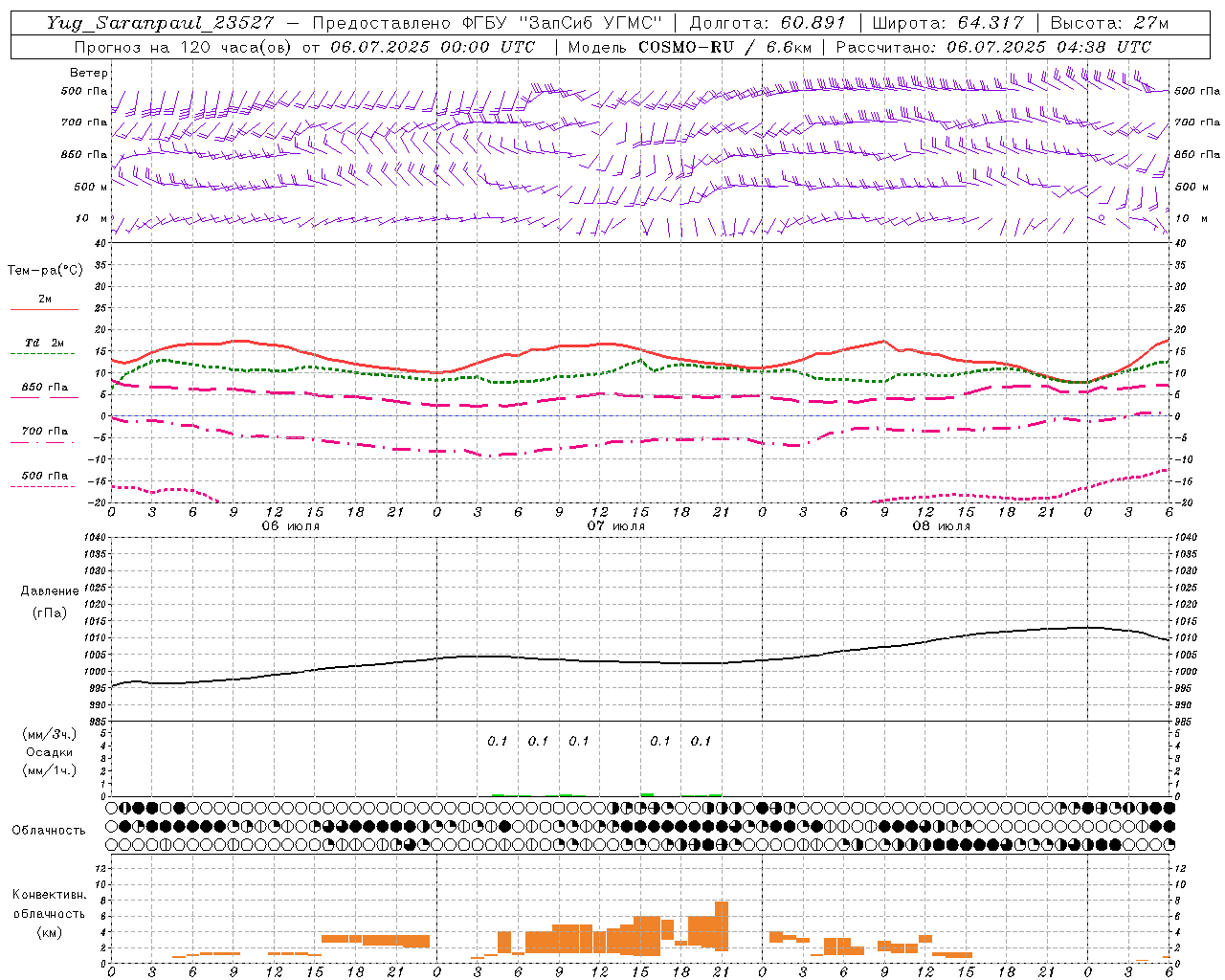The image size is (1225, 980).
Task: Click the (мм/1ч.) precipitation unit label
Action: click(50, 770)
